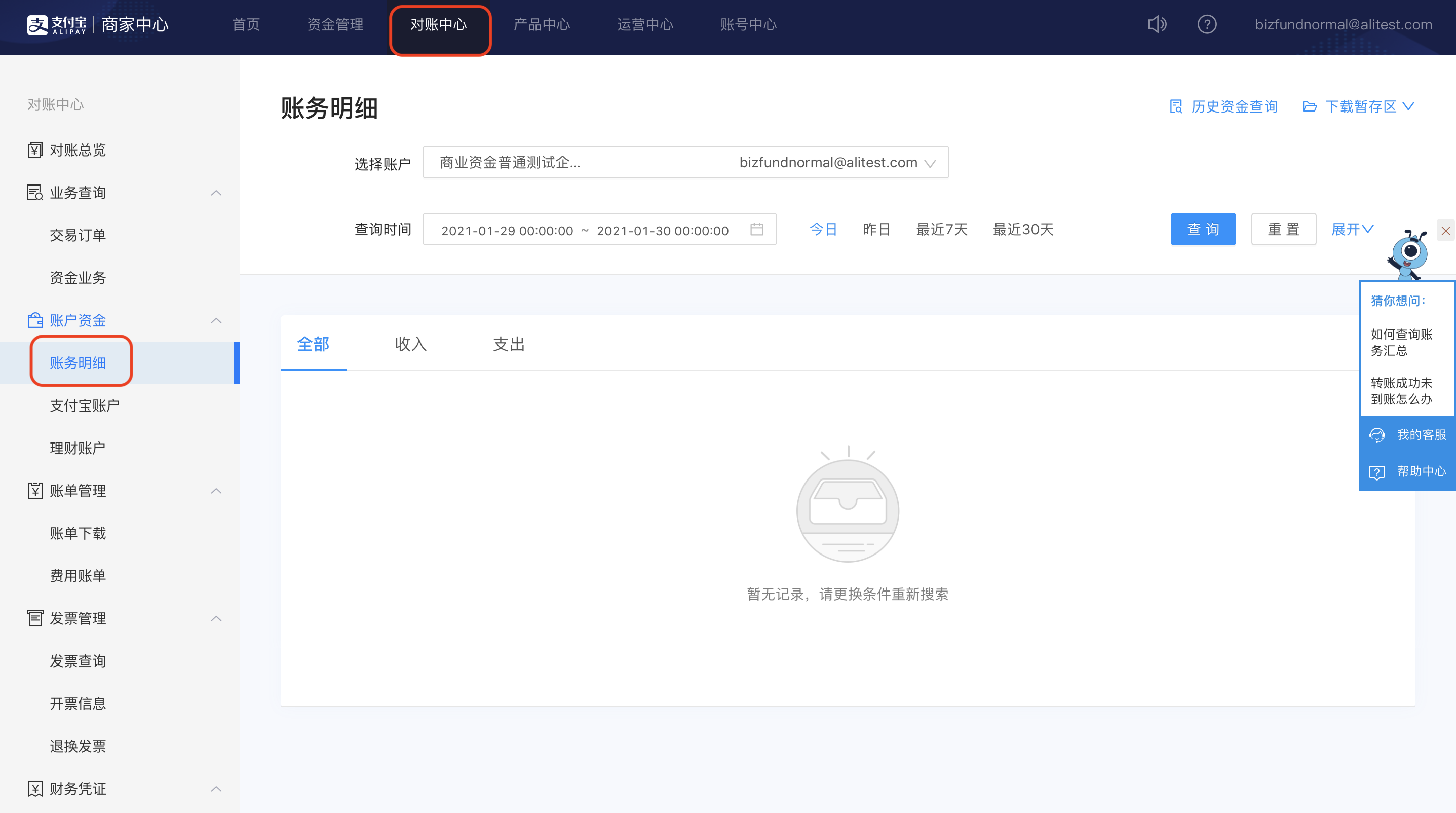Open the help question mark icon
This screenshot has height=813, width=1456.
click(x=1207, y=24)
